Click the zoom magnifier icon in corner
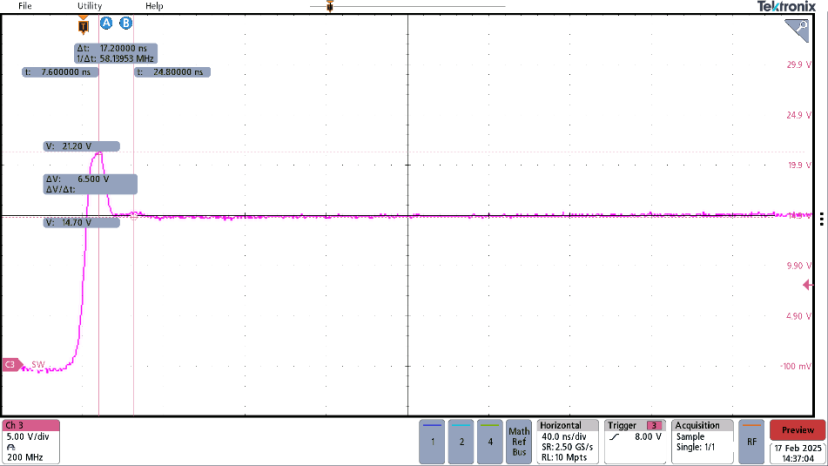Viewport: 828px width, 466px height. coord(797,30)
